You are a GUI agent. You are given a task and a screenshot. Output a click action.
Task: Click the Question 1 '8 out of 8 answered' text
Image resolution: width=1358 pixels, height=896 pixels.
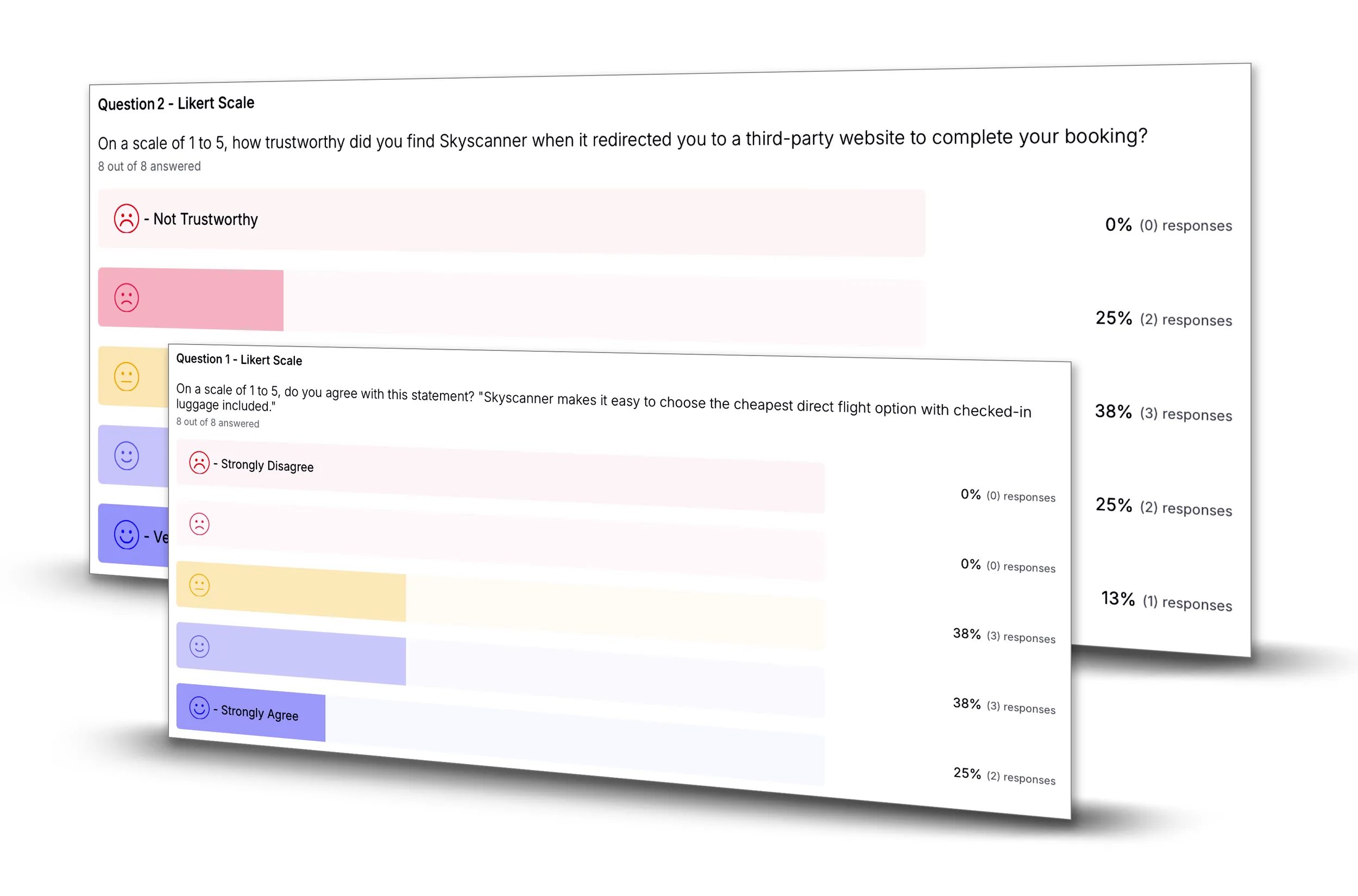click(x=218, y=423)
